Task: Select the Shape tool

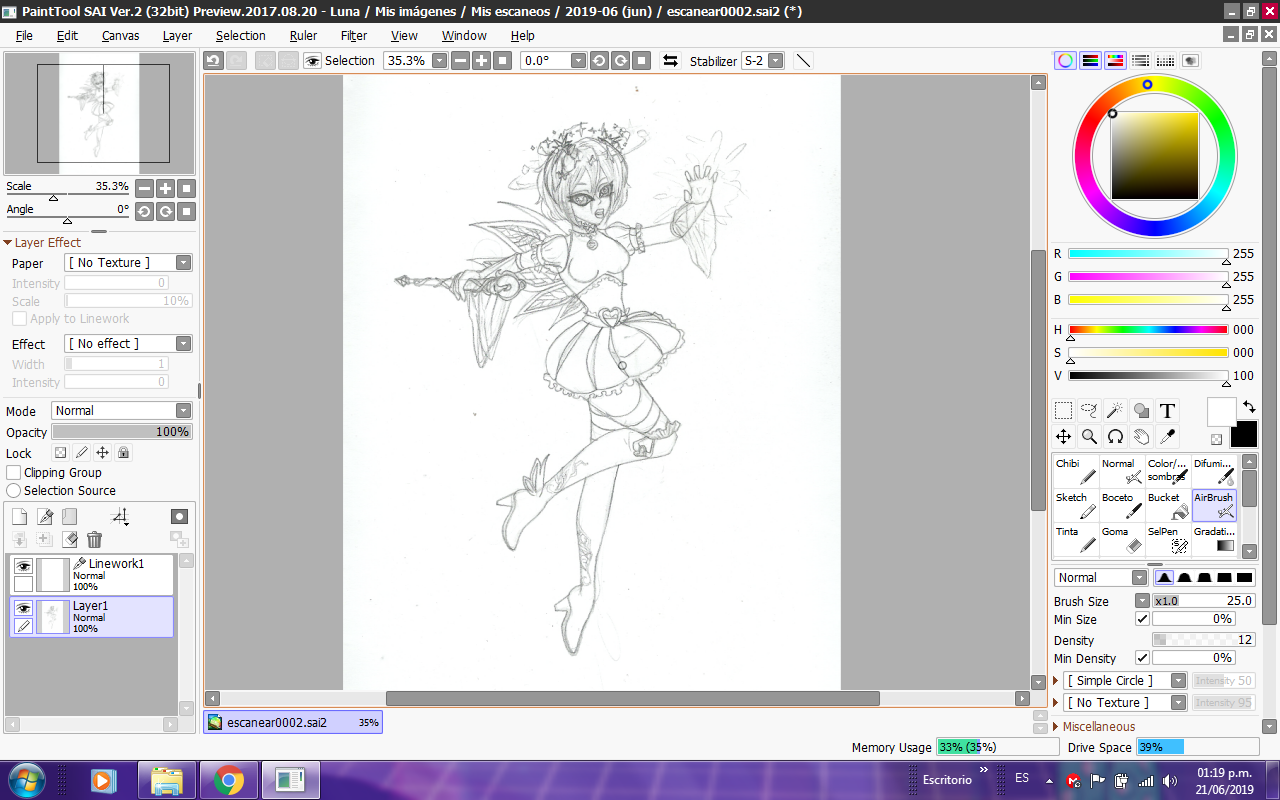Action: 1141,411
